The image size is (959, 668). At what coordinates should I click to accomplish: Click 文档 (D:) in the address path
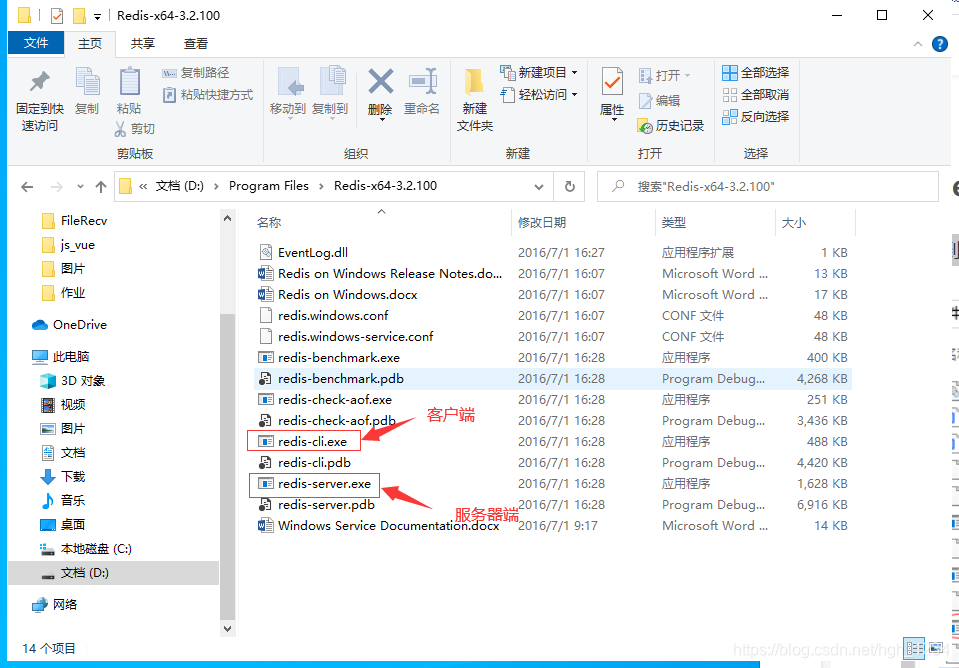(x=179, y=186)
